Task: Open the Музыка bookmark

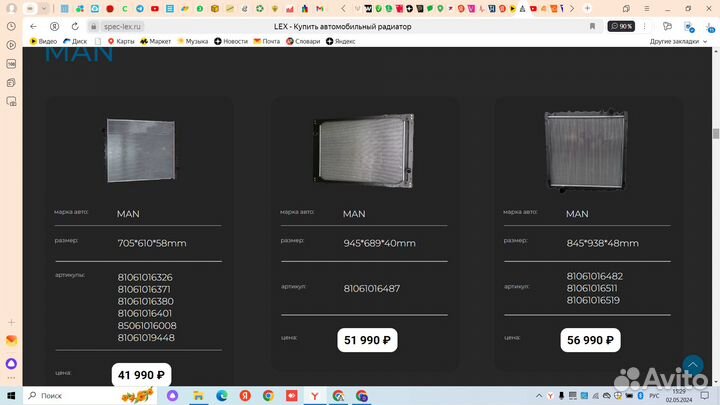Action: coord(192,41)
